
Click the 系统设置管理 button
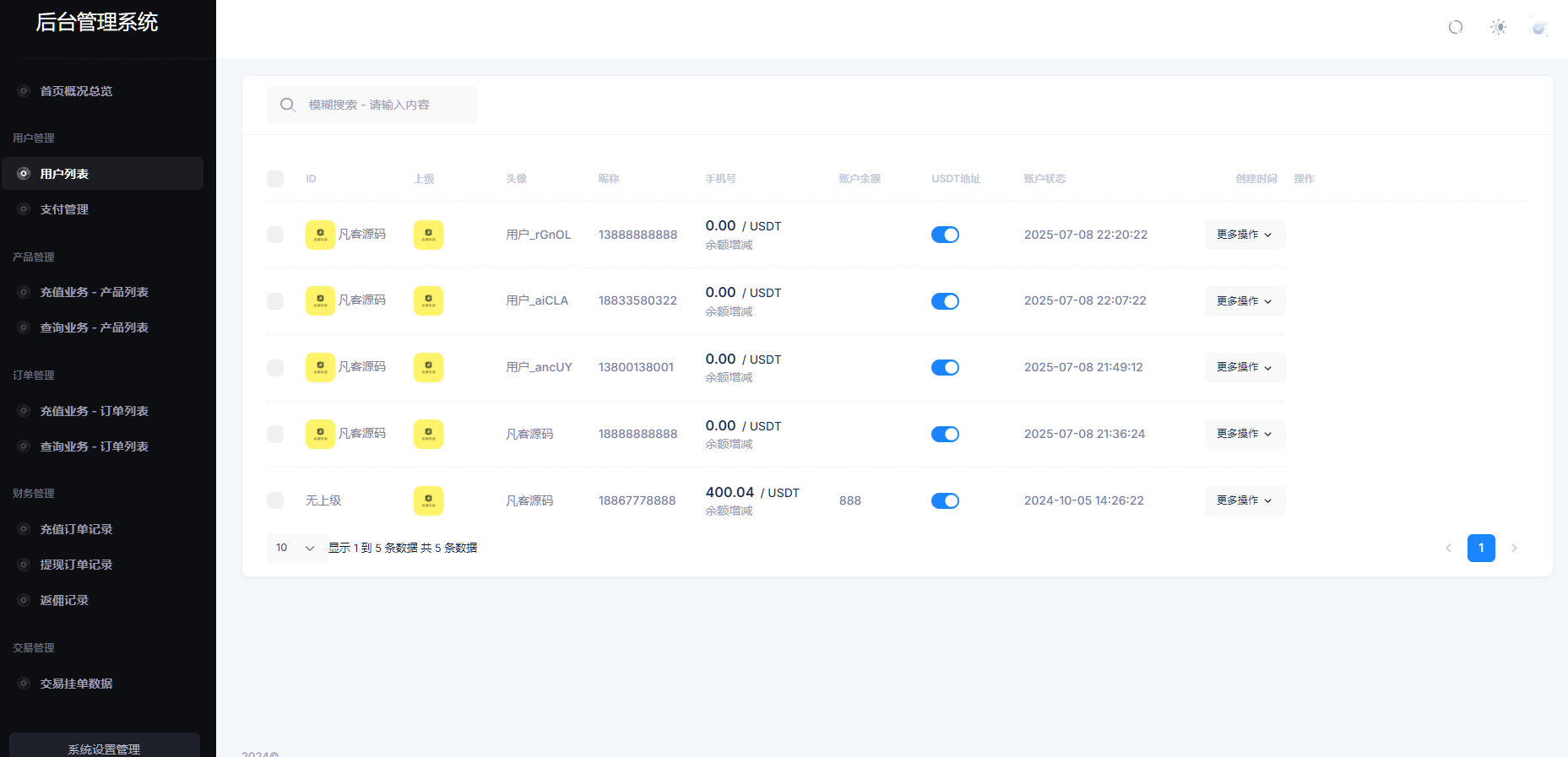(104, 748)
